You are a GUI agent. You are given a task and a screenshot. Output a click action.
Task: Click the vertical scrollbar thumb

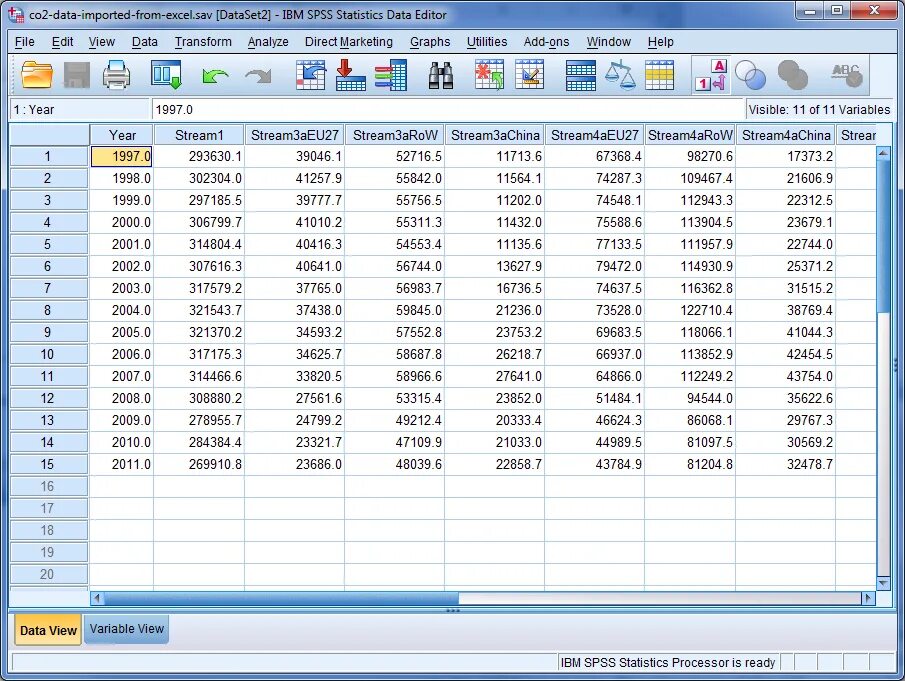click(x=883, y=237)
